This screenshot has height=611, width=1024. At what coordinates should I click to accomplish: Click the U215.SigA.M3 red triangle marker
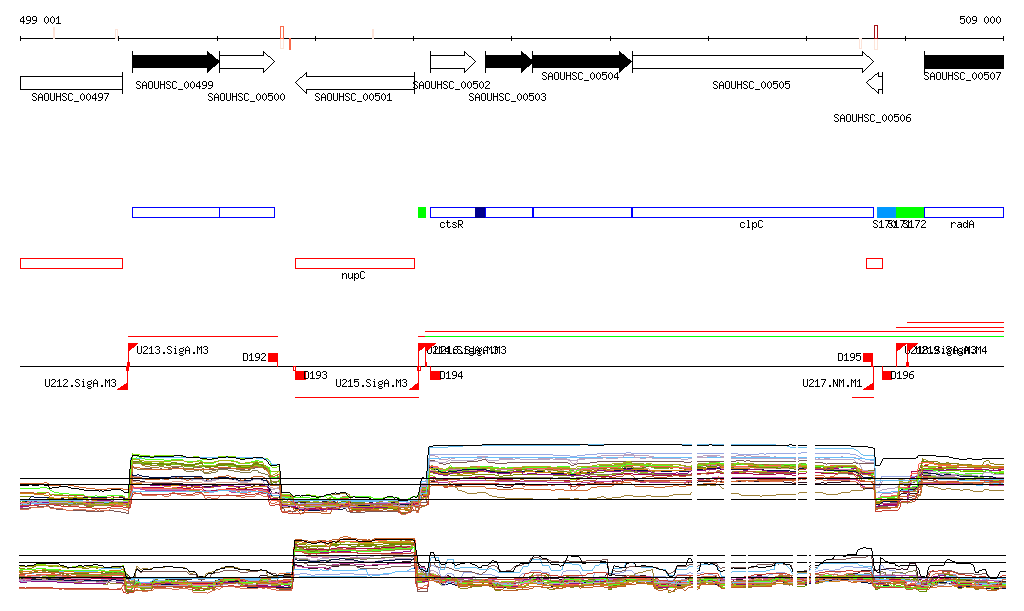(x=413, y=384)
